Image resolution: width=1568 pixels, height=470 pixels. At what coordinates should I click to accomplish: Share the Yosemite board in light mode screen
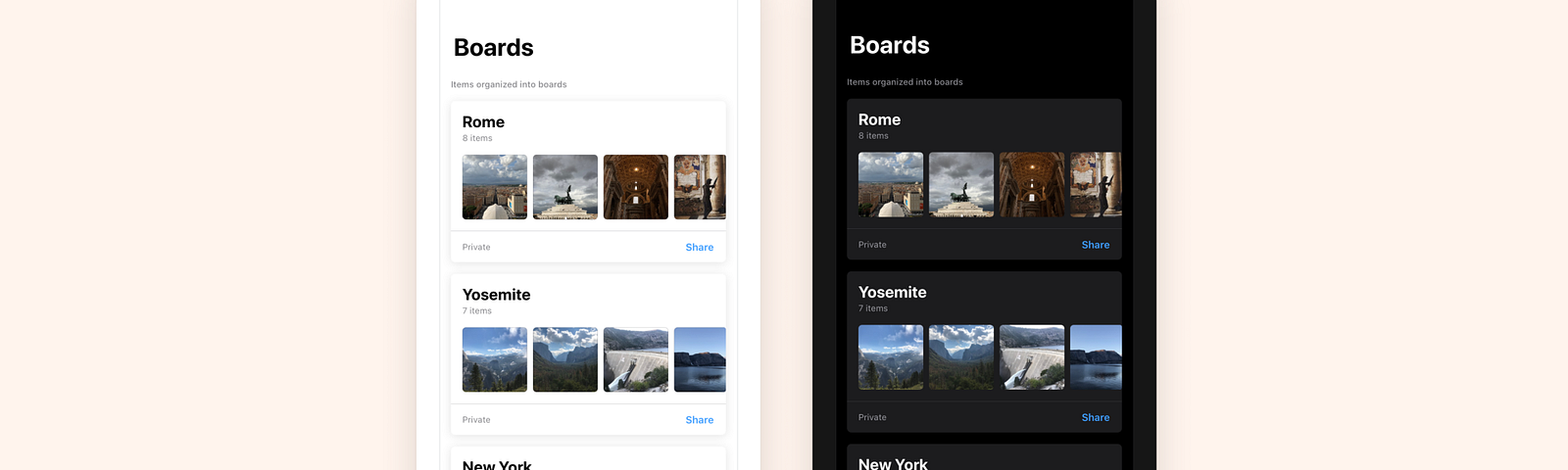[x=700, y=420]
